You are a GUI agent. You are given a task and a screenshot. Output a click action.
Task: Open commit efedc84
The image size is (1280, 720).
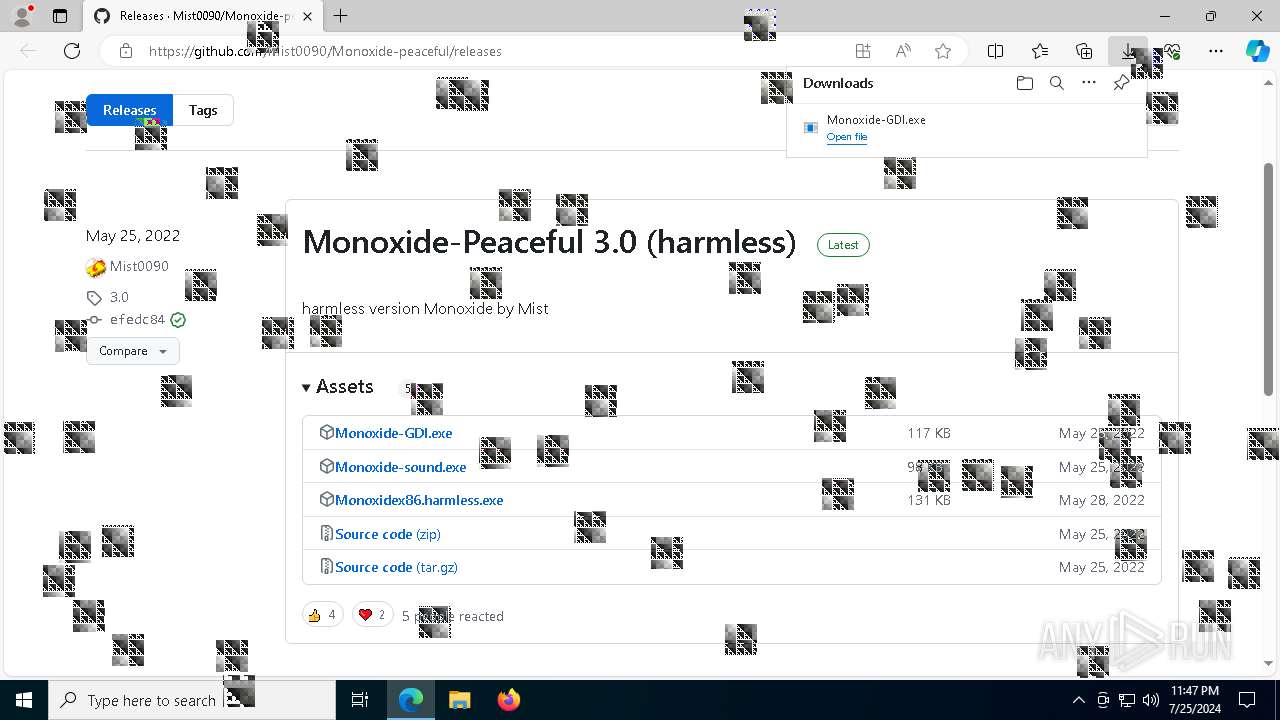pos(137,320)
